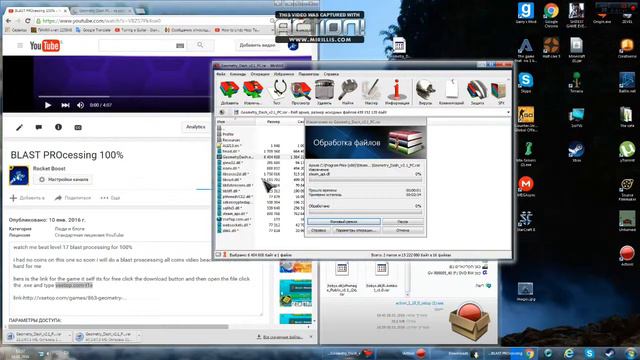Skip to next video in YouTube player
Viewport: 640px width, 360px height.
click(65, 105)
